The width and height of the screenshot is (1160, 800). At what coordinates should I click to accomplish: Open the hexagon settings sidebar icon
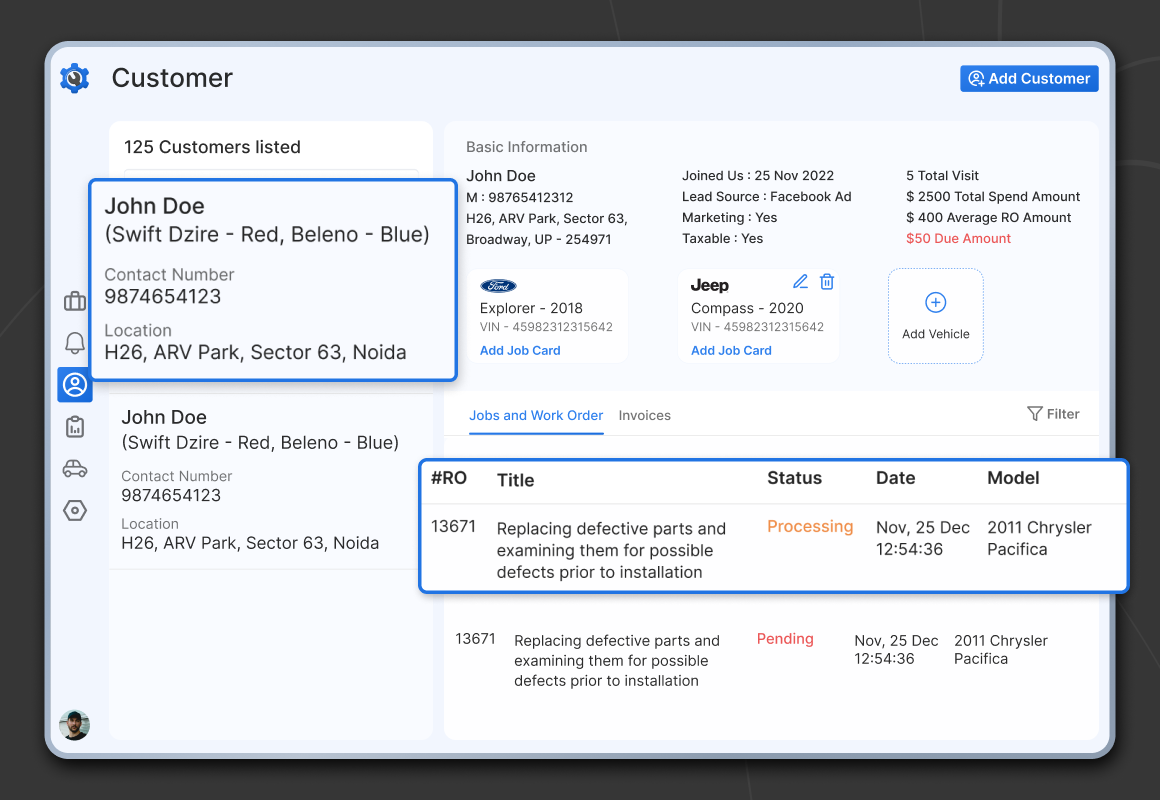point(75,511)
